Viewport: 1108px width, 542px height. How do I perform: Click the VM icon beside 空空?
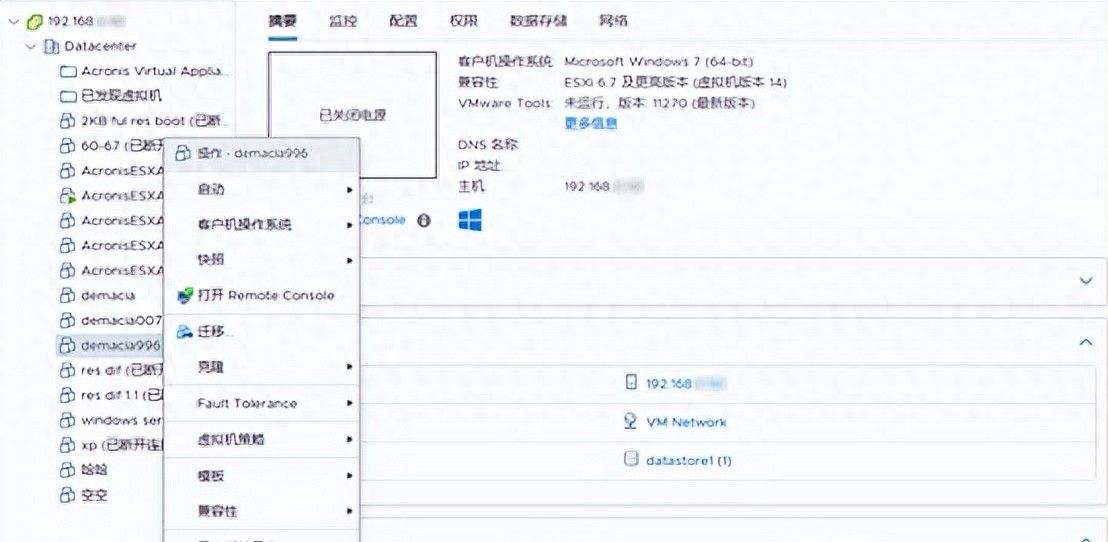pyautogui.click(x=66, y=495)
